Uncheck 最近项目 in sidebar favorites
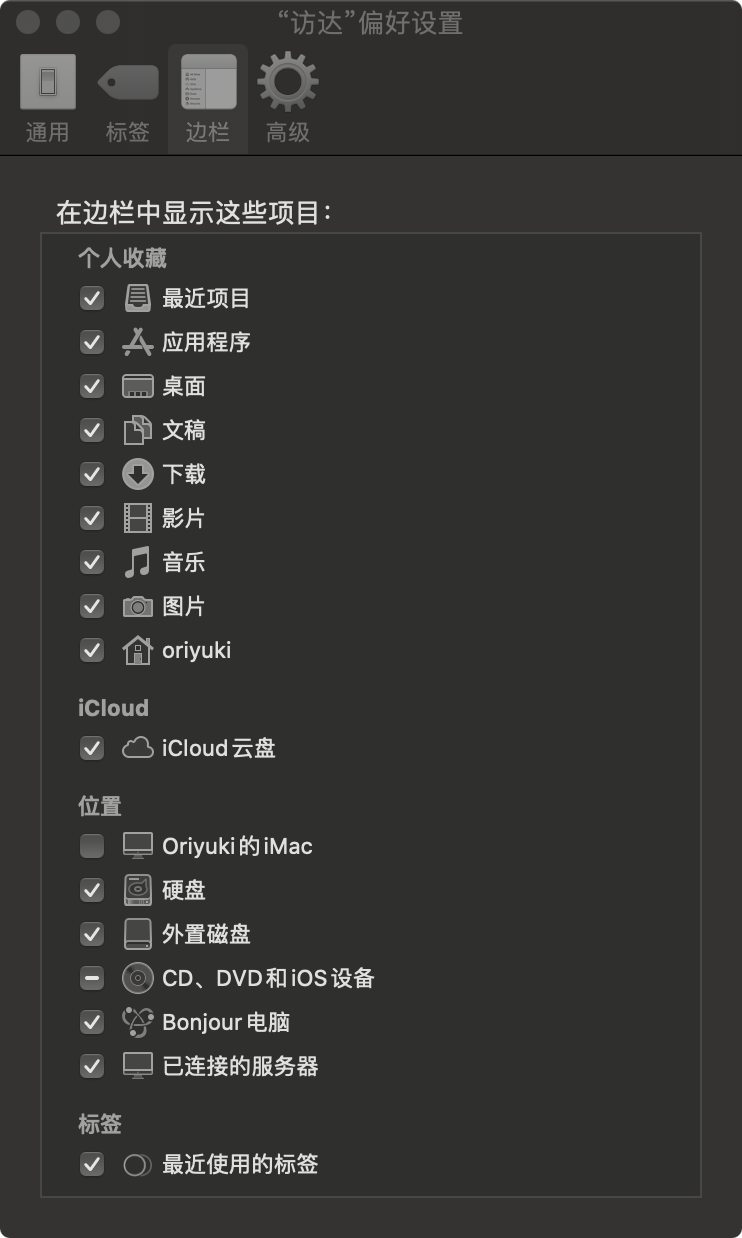 [x=92, y=298]
